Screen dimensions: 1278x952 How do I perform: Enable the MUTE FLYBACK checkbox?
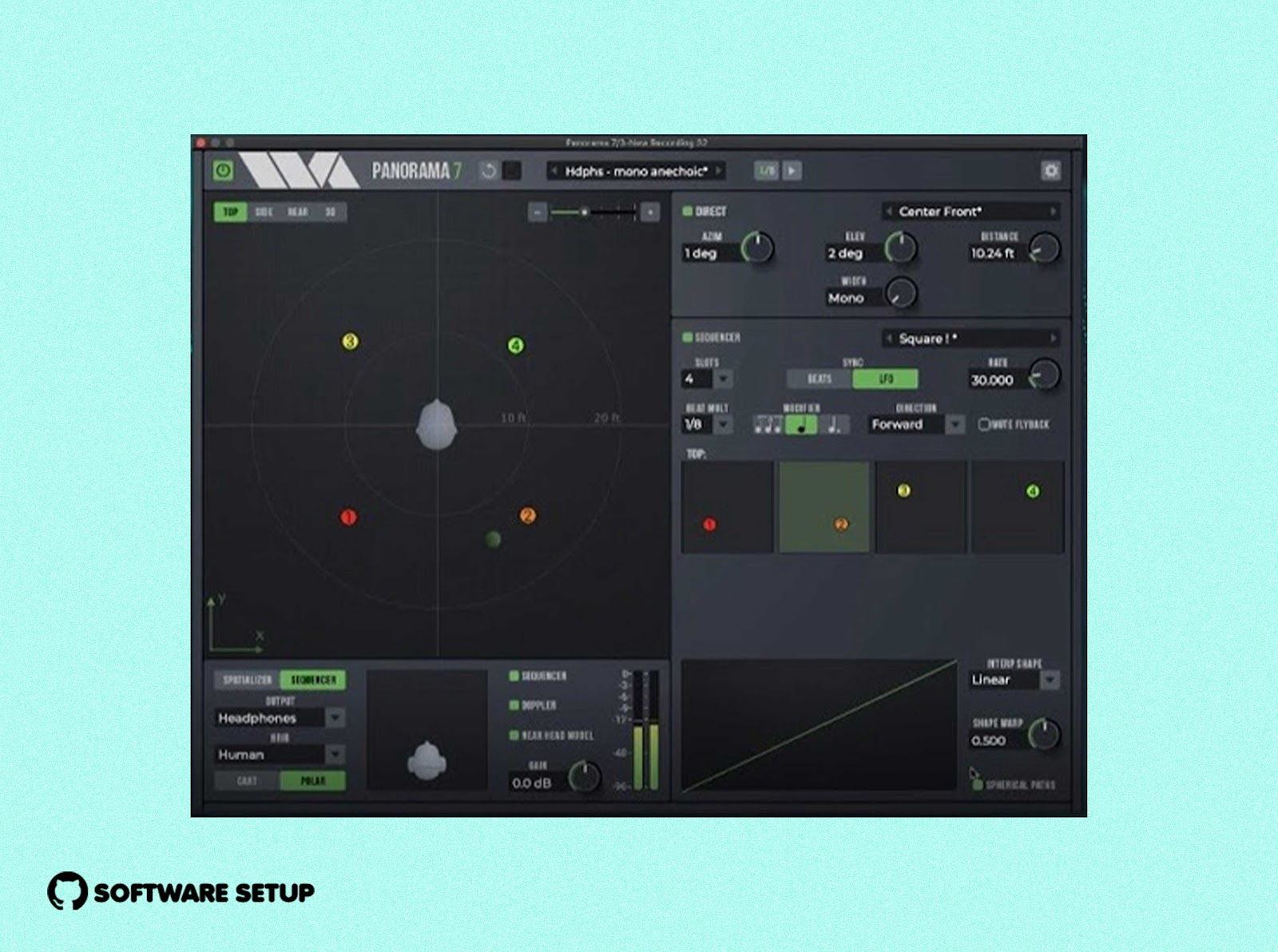pyautogui.click(x=984, y=424)
